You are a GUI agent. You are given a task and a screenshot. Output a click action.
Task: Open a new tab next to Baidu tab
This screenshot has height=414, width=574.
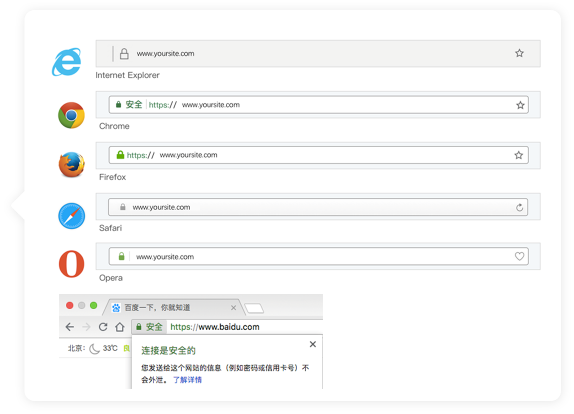click(254, 308)
